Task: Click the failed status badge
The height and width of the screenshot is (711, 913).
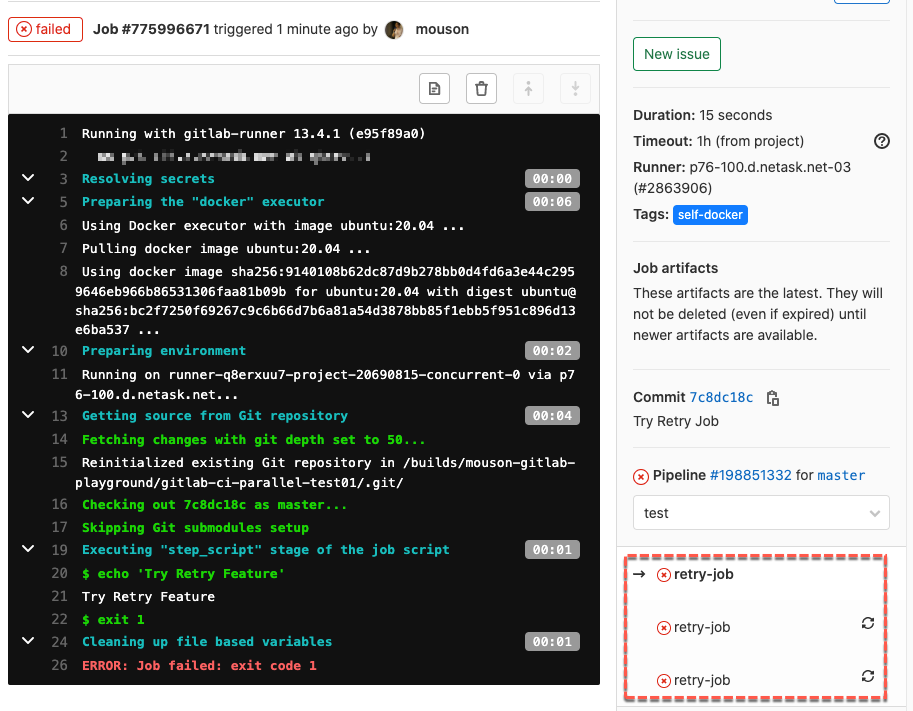Action: [x=45, y=29]
